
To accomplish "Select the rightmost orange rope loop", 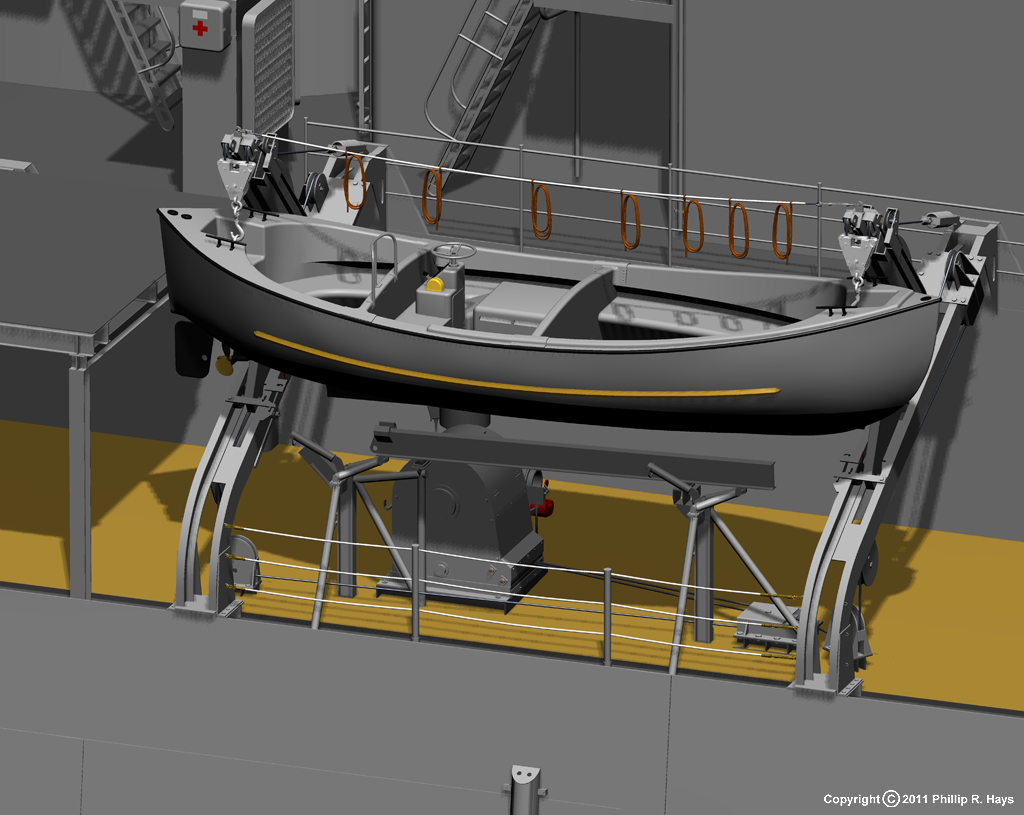I will click(x=782, y=230).
